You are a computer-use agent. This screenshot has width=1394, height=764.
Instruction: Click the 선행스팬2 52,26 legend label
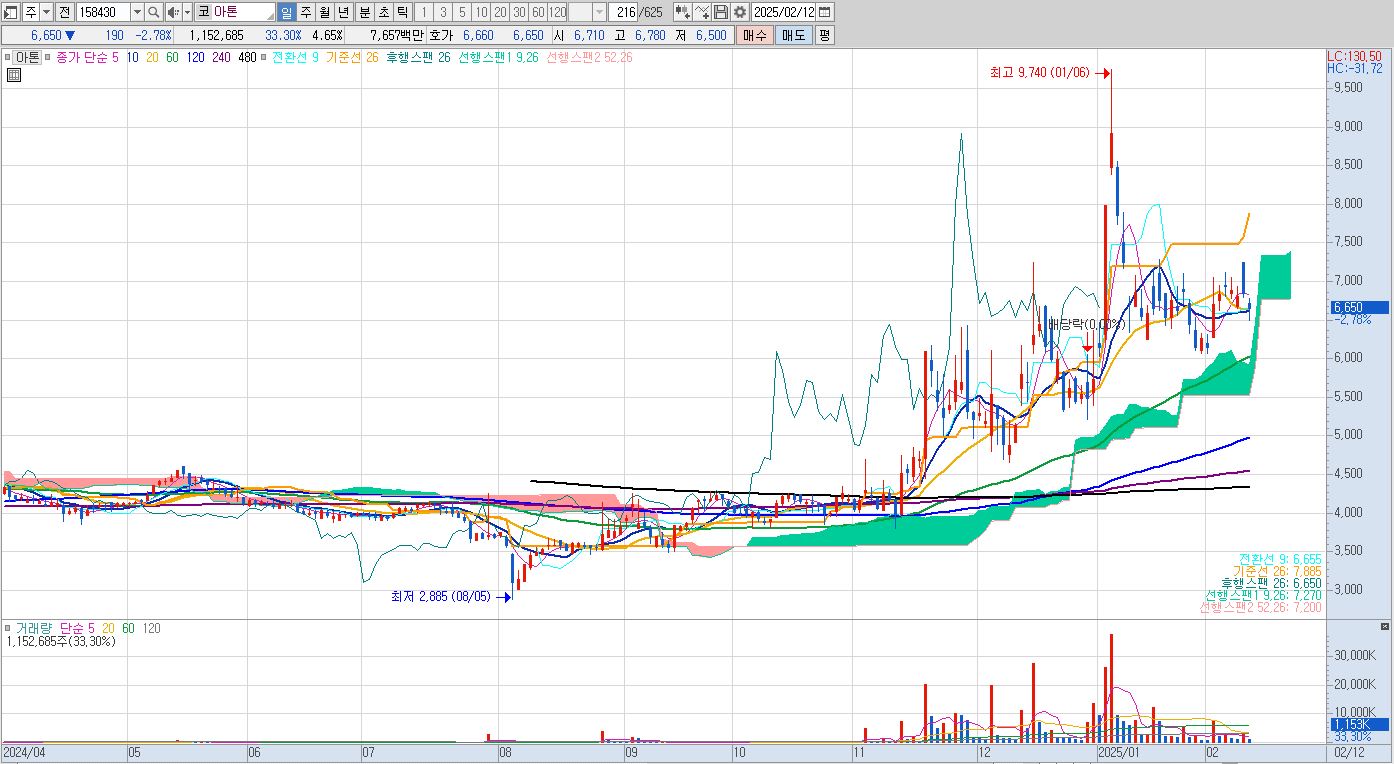click(589, 57)
